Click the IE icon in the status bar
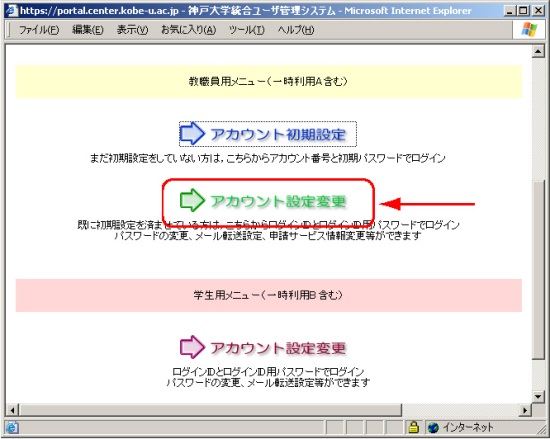The height and width of the screenshot is (439, 550). tap(12, 427)
